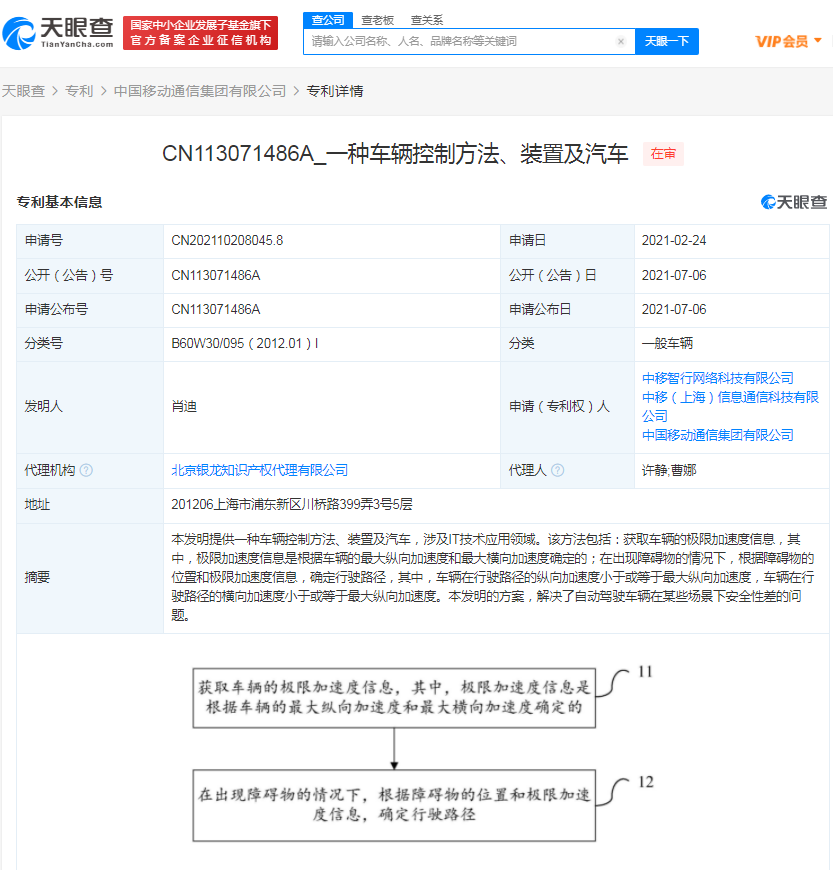The image size is (833, 870).
Task: Switch to the 查老板 search tab
Action: click(x=377, y=21)
